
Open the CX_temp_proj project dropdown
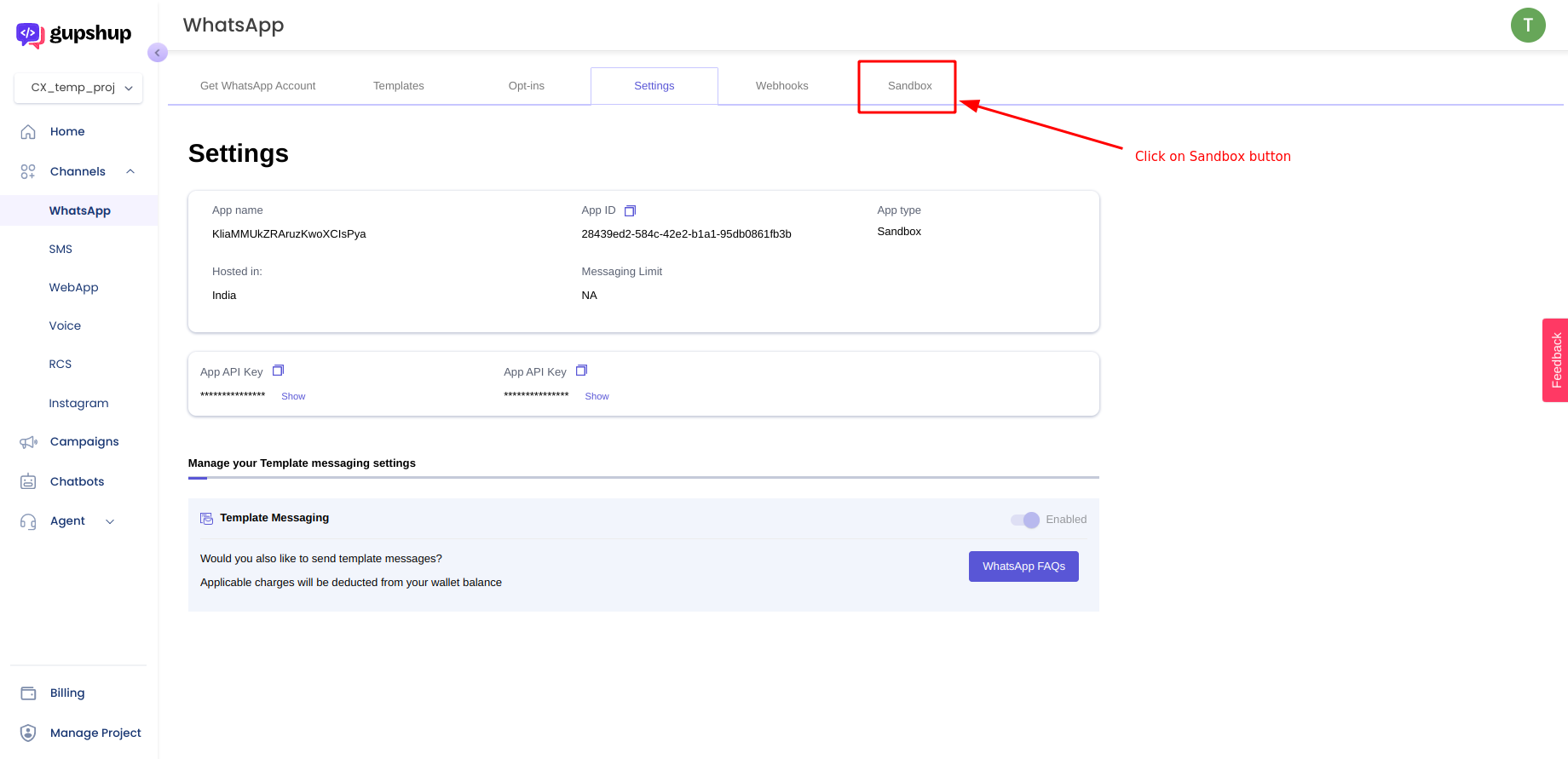(78, 88)
